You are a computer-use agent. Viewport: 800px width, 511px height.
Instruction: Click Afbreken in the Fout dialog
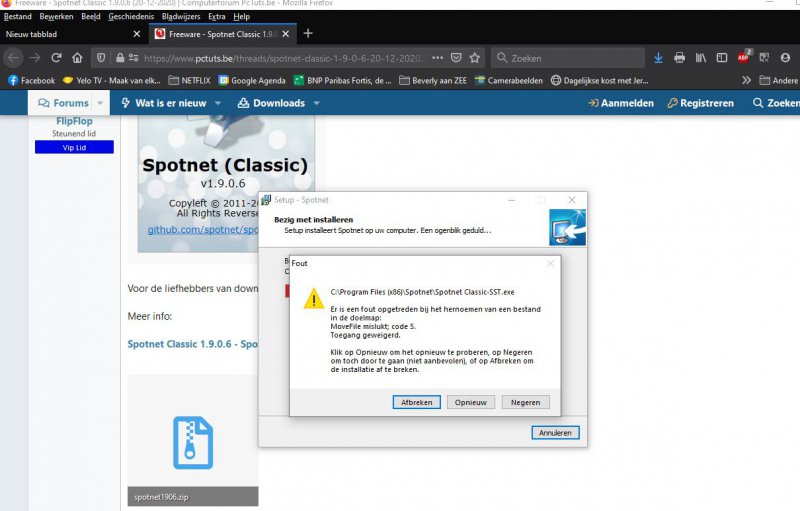pos(416,402)
